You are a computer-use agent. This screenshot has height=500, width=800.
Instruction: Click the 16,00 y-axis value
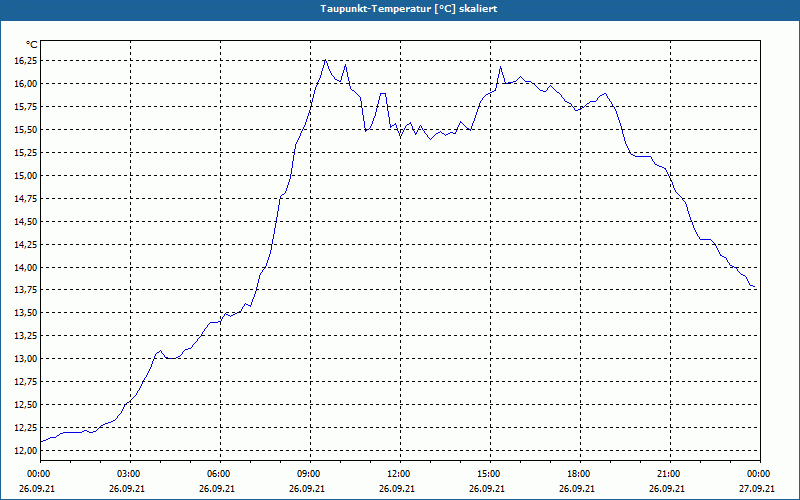pos(25,84)
